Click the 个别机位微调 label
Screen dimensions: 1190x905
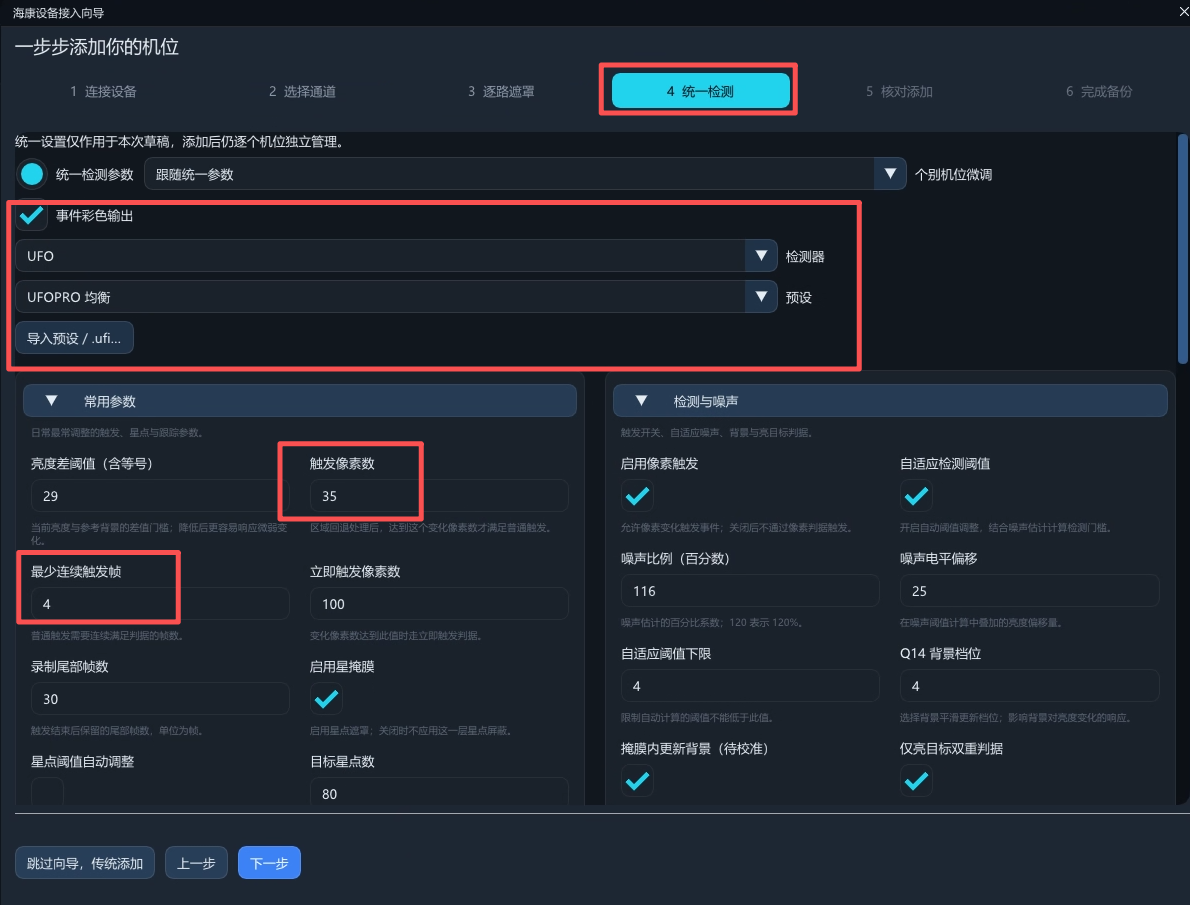(953, 175)
